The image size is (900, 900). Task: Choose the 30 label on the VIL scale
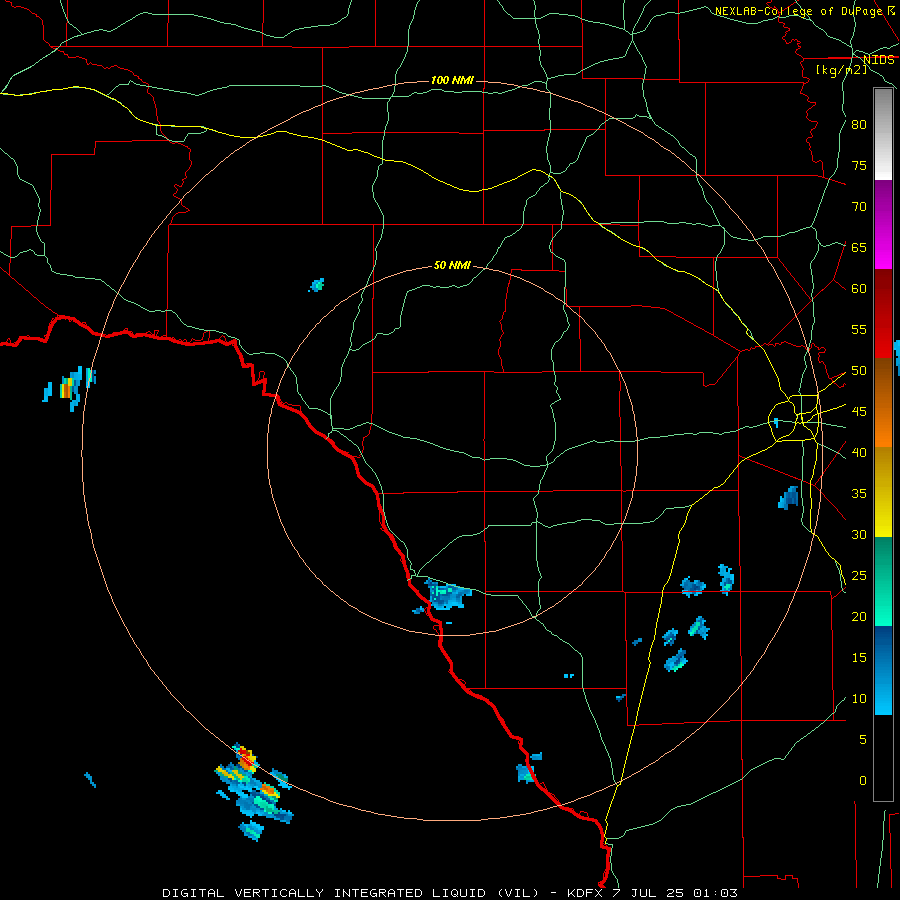[859, 535]
